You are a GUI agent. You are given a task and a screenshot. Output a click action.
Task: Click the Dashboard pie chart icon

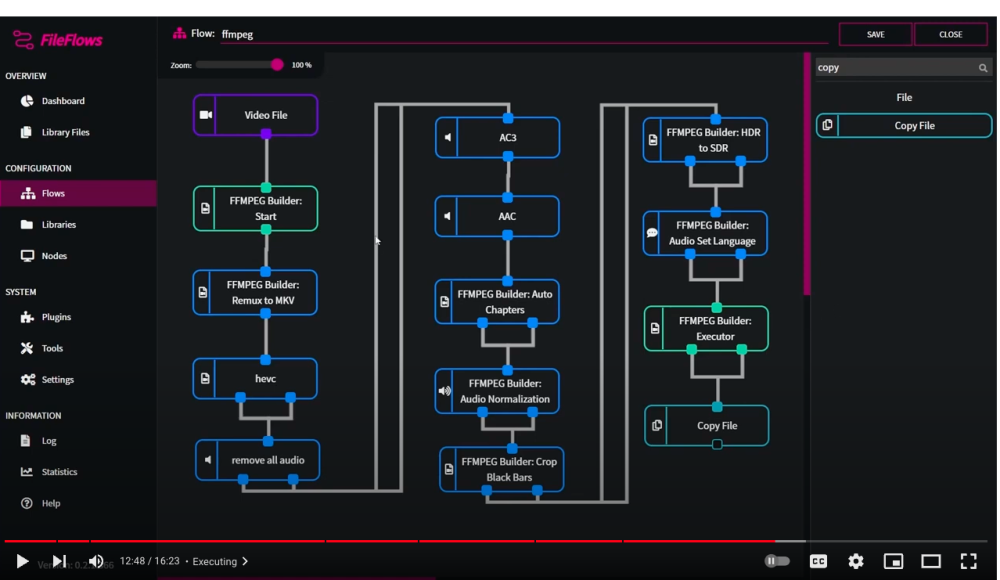click(x=27, y=101)
